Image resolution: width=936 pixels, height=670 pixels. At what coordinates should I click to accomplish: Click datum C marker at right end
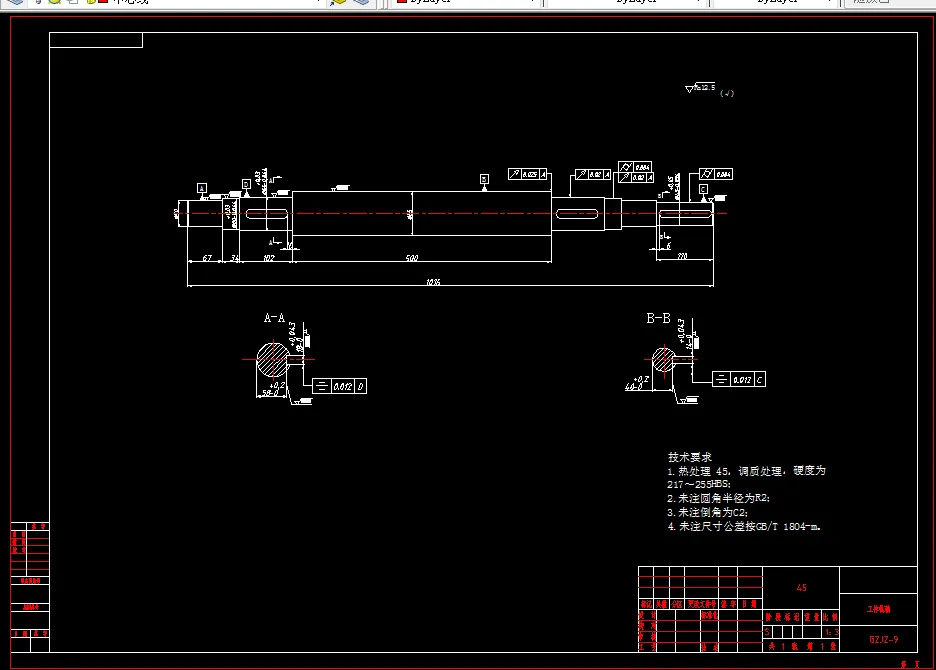(703, 189)
